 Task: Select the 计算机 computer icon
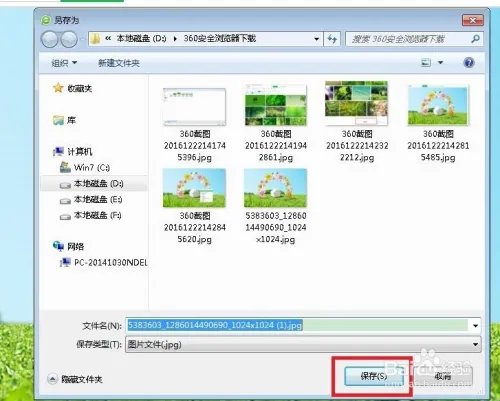[58, 152]
